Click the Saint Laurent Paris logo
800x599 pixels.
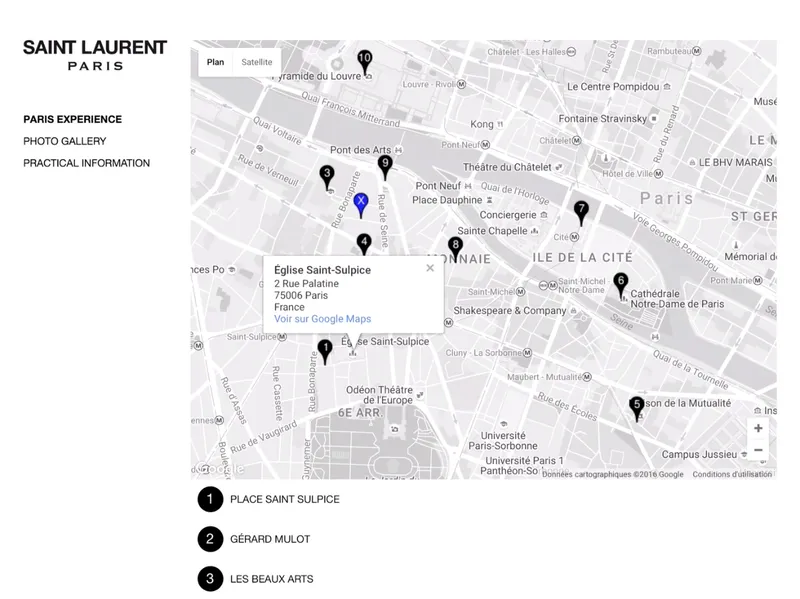pyautogui.click(x=95, y=55)
